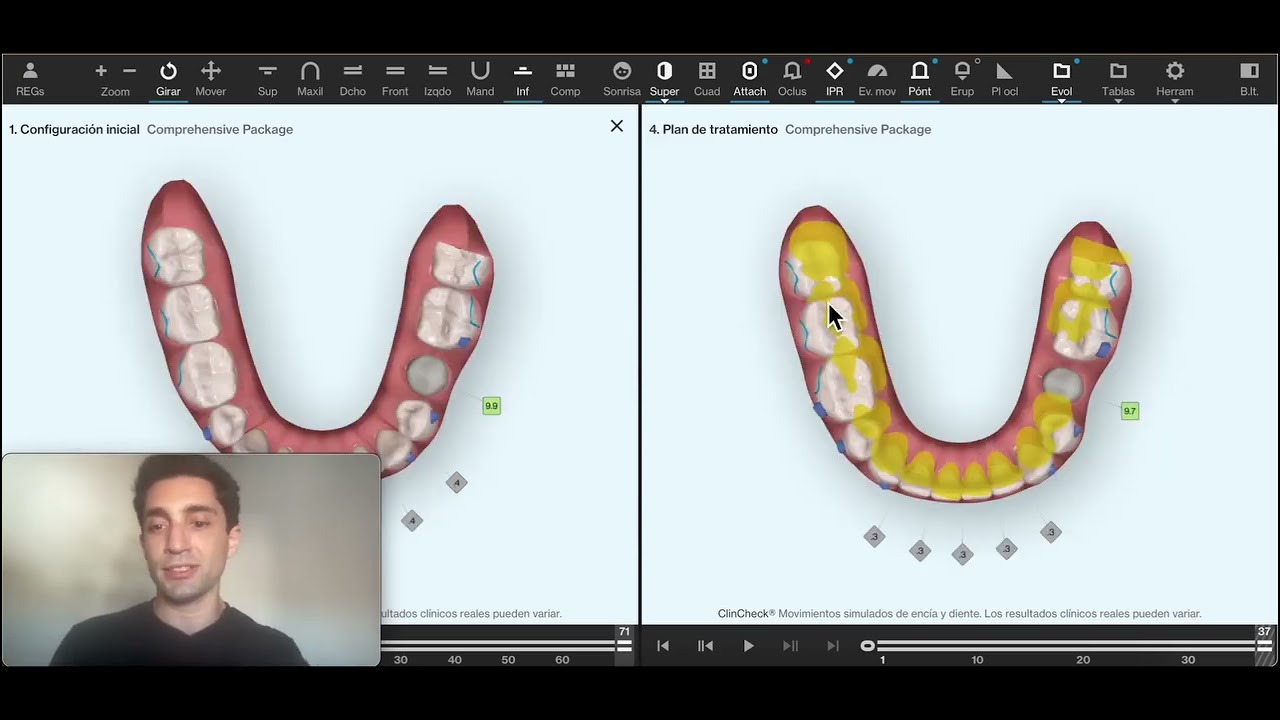Toggle Attach attachments display
This screenshot has height=720, width=1280.
tap(750, 79)
